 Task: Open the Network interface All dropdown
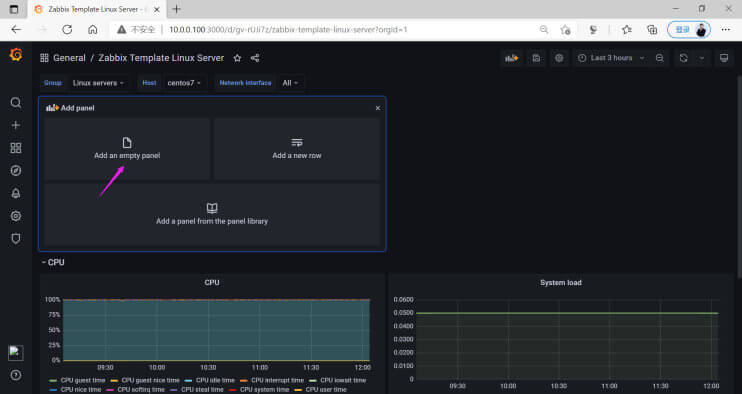pyautogui.click(x=291, y=83)
